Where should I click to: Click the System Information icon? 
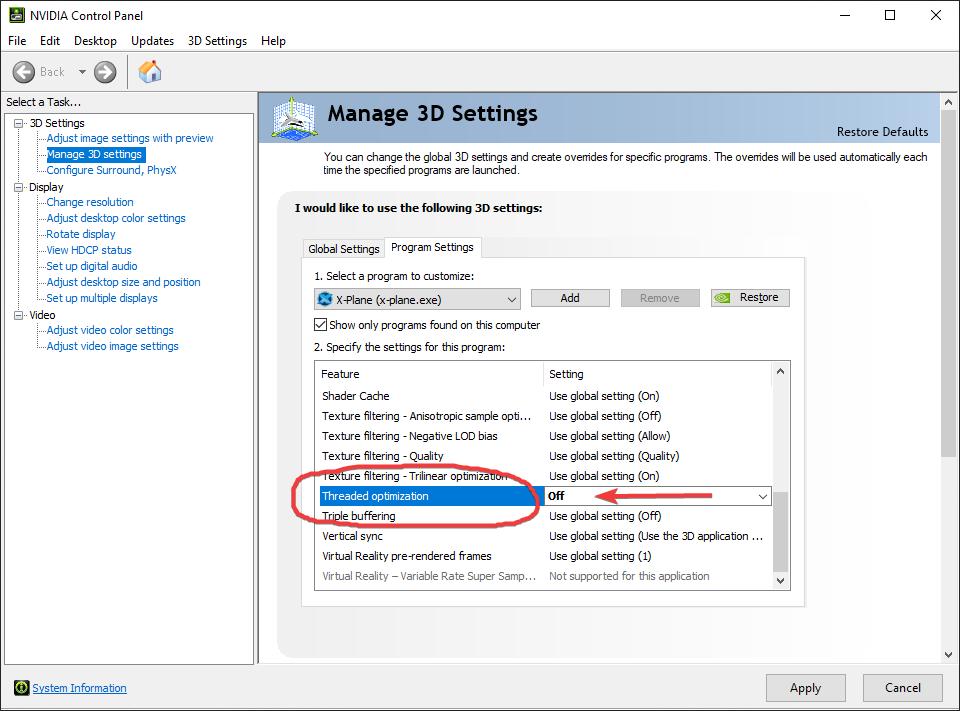[x=21, y=688]
